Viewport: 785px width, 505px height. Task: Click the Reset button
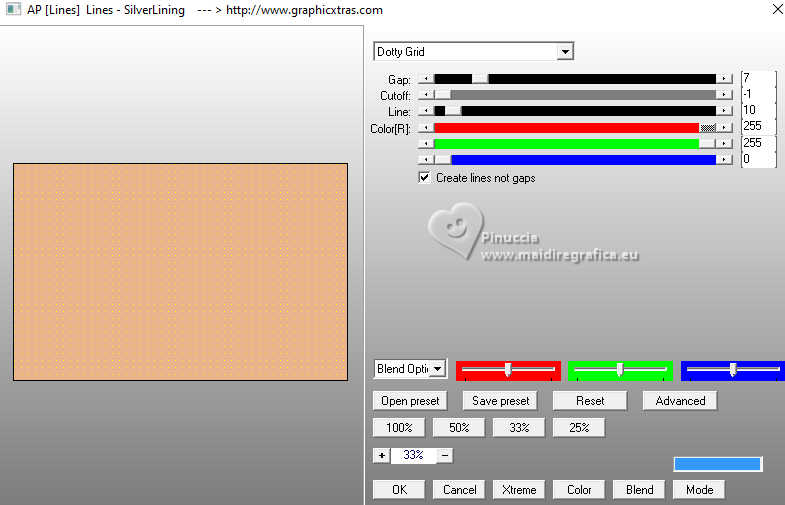click(x=590, y=401)
